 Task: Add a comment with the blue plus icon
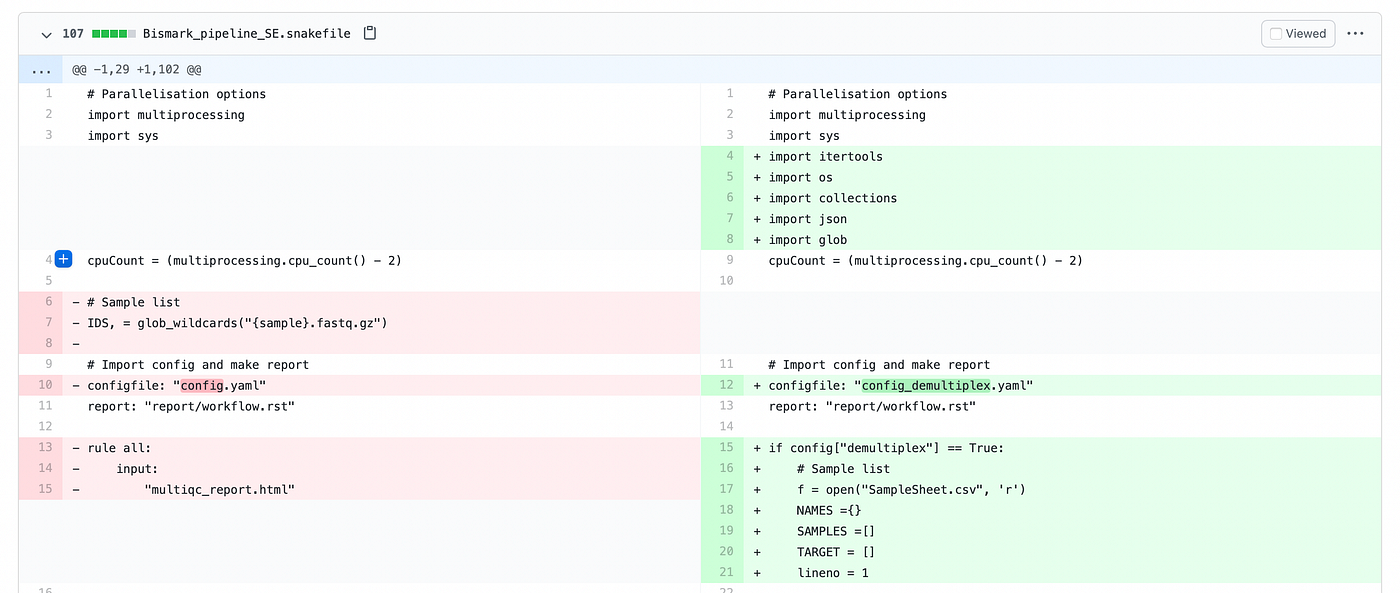(x=63, y=260)
